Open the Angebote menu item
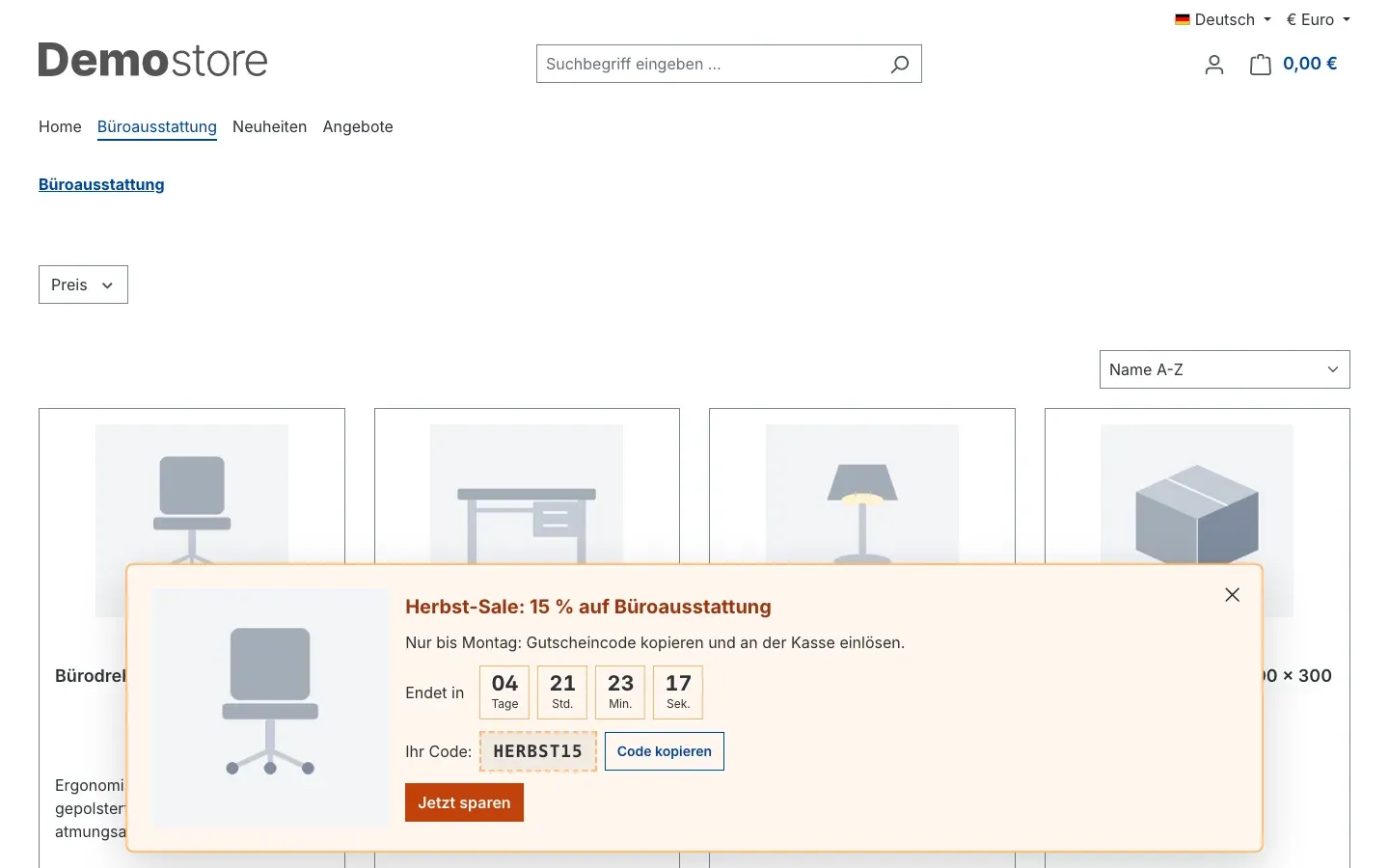The image size is (1389, 868). pyautogui.click(x=358, y=126)
